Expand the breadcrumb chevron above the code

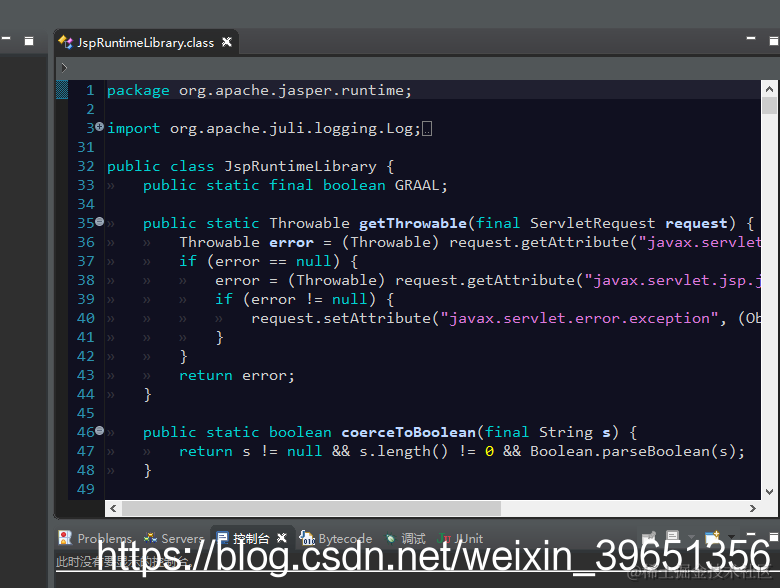pyautogui.click(x=64, y=68)
